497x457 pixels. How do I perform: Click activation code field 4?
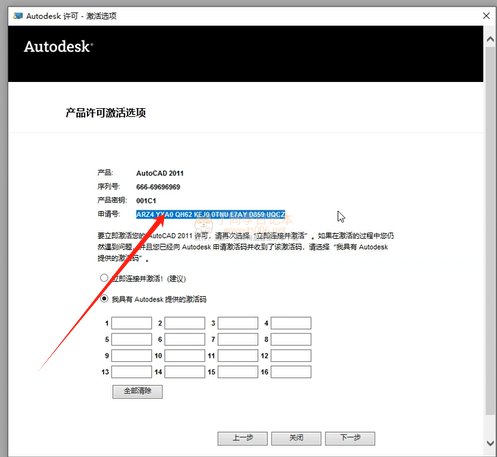[x=291, y=323]
